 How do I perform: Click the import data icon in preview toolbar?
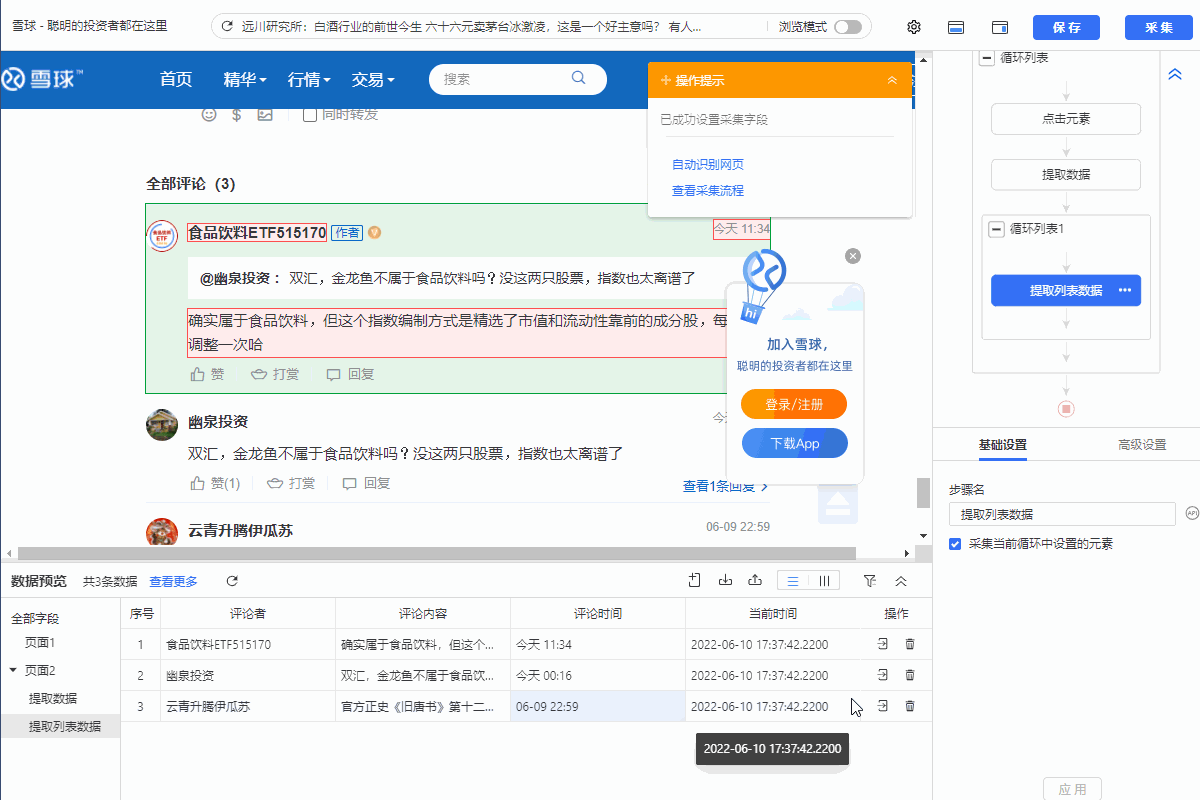[x=726, y=580]
